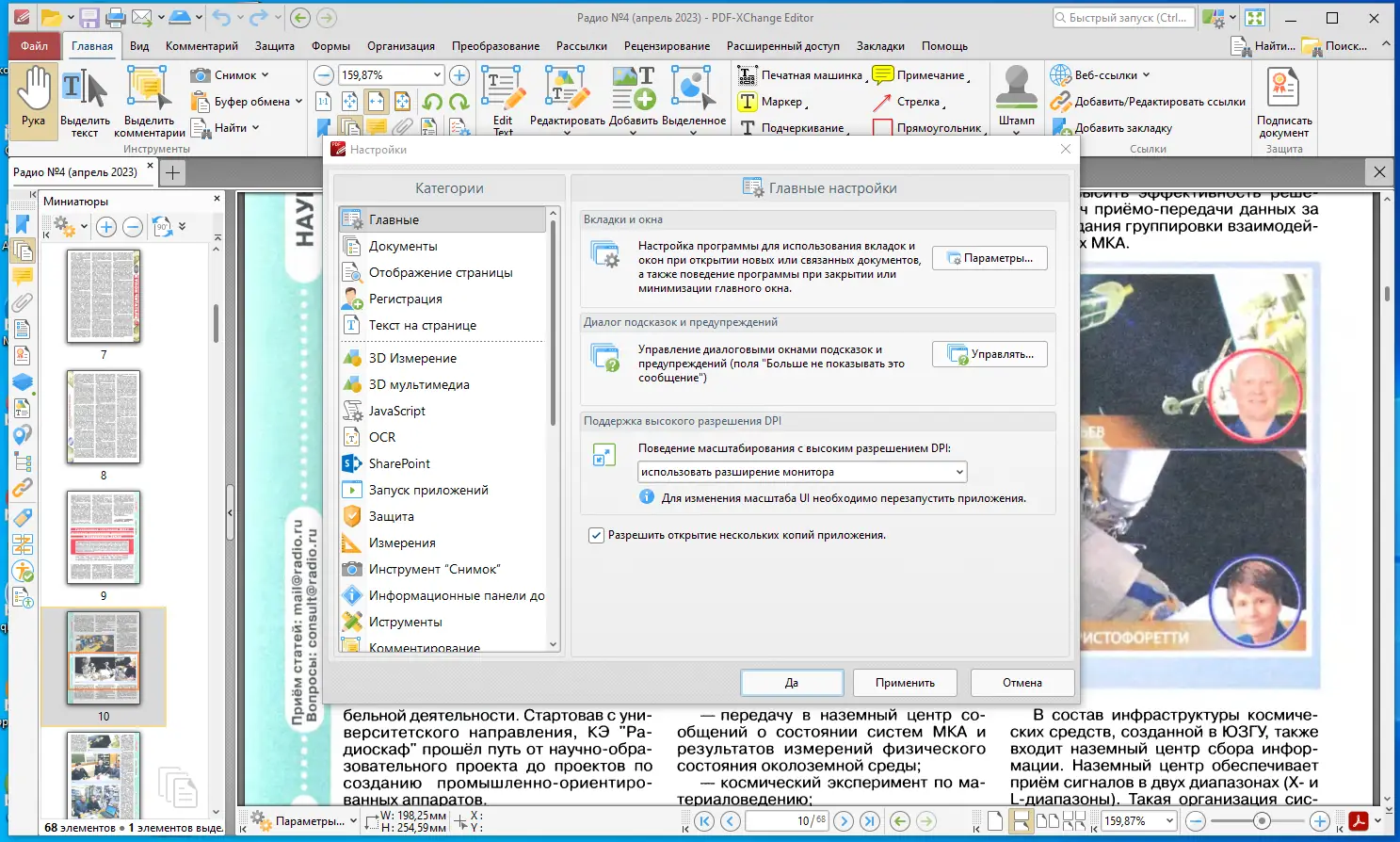1400x842 pixels.
Task: Select two-page facing layout icon
Action: 1047,821
